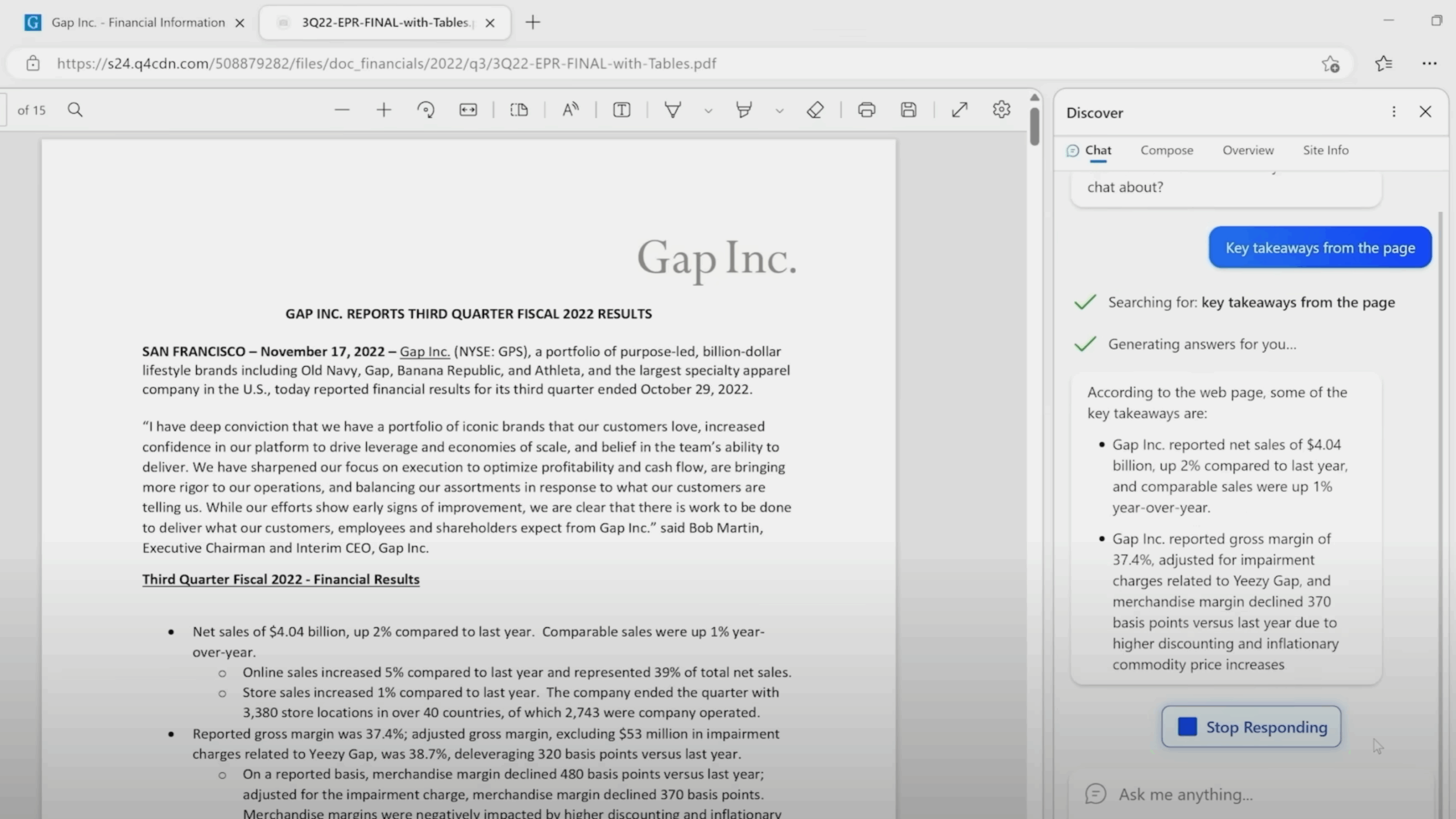This screenshot has width=1456, height=819.
Task: Click the Key takeaways from the page bubble
Action: click(1320, 247)
